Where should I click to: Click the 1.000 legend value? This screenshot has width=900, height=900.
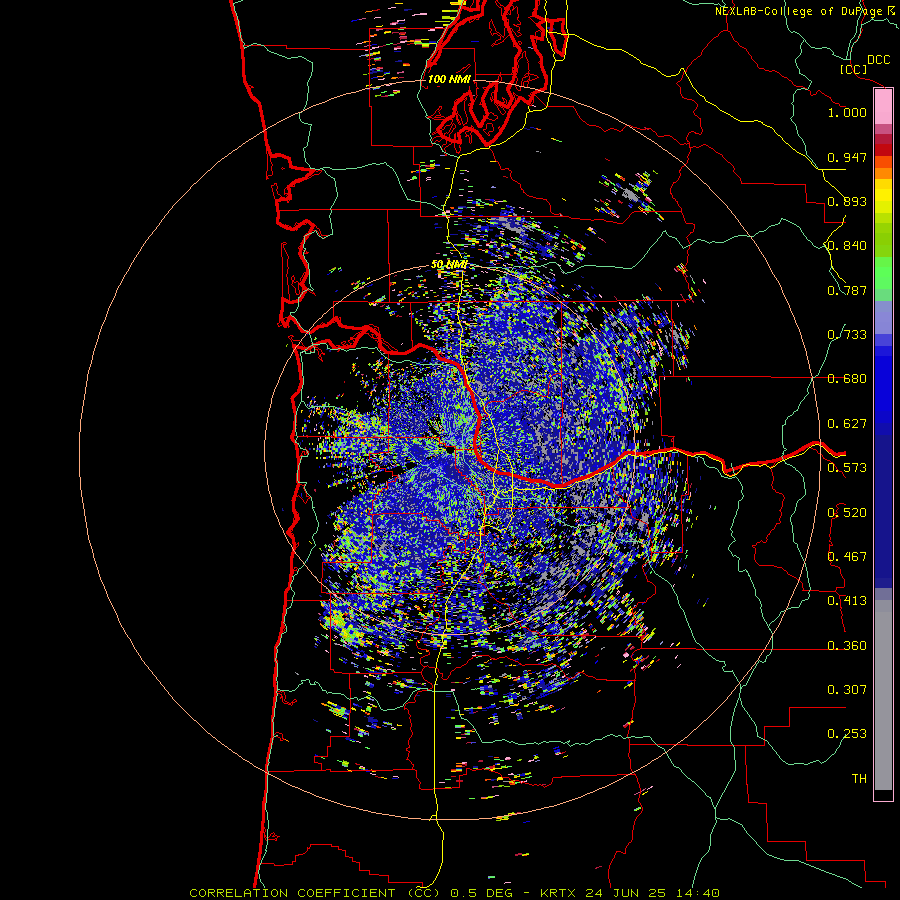[x=847, y=112]
